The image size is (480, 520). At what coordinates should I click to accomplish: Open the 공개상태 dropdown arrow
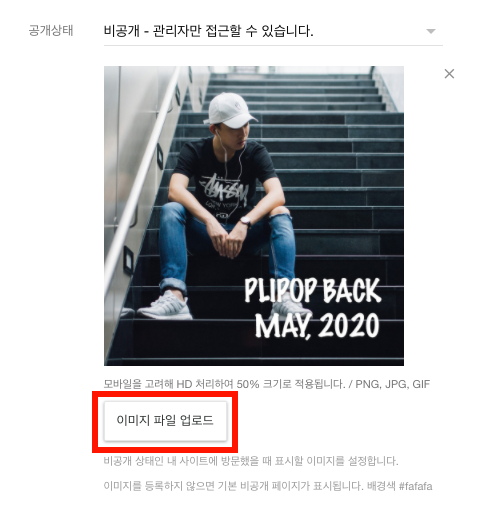coord(431,31)
